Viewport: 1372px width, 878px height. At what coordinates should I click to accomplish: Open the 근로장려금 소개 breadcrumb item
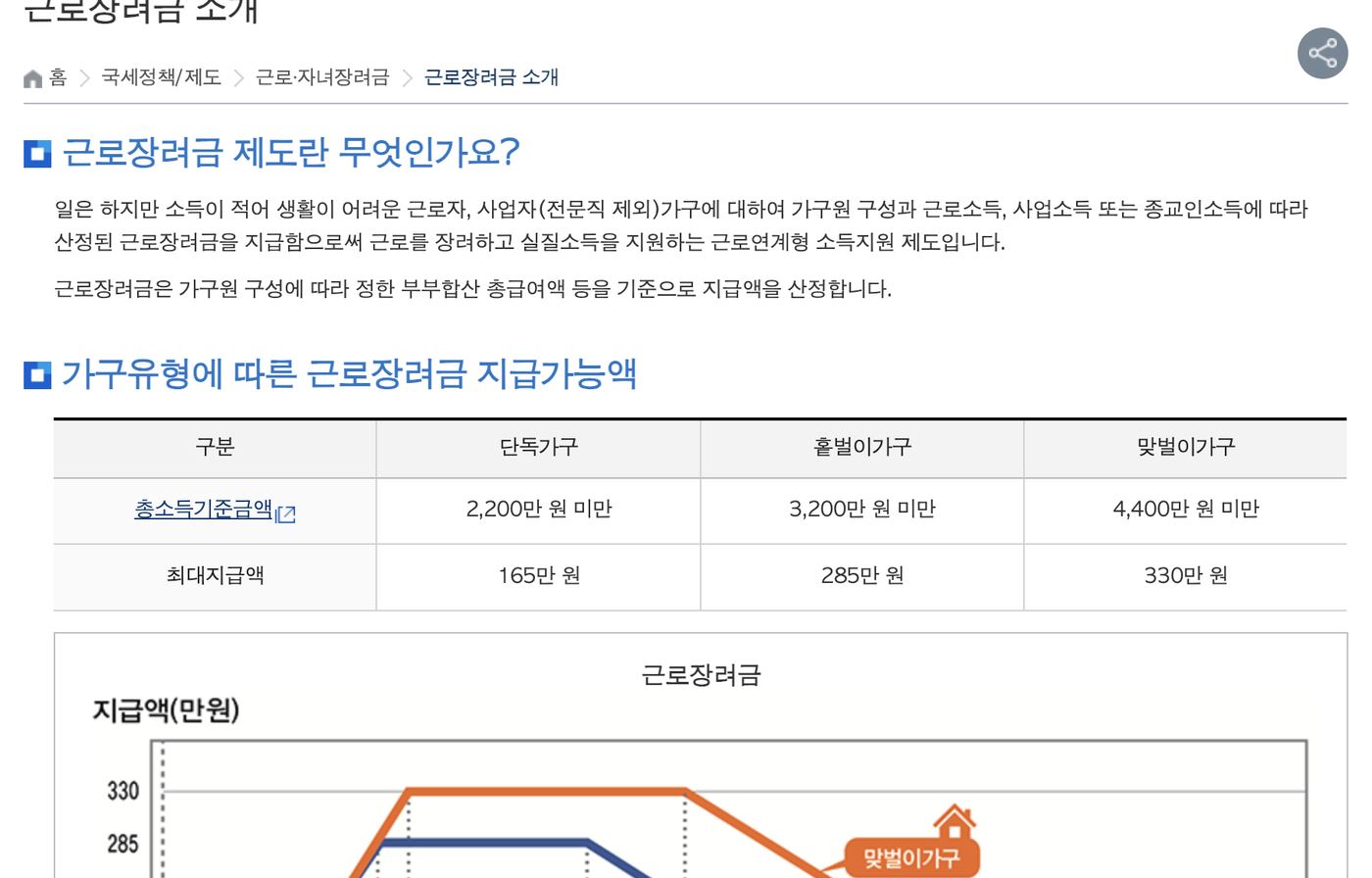(491, 77)
